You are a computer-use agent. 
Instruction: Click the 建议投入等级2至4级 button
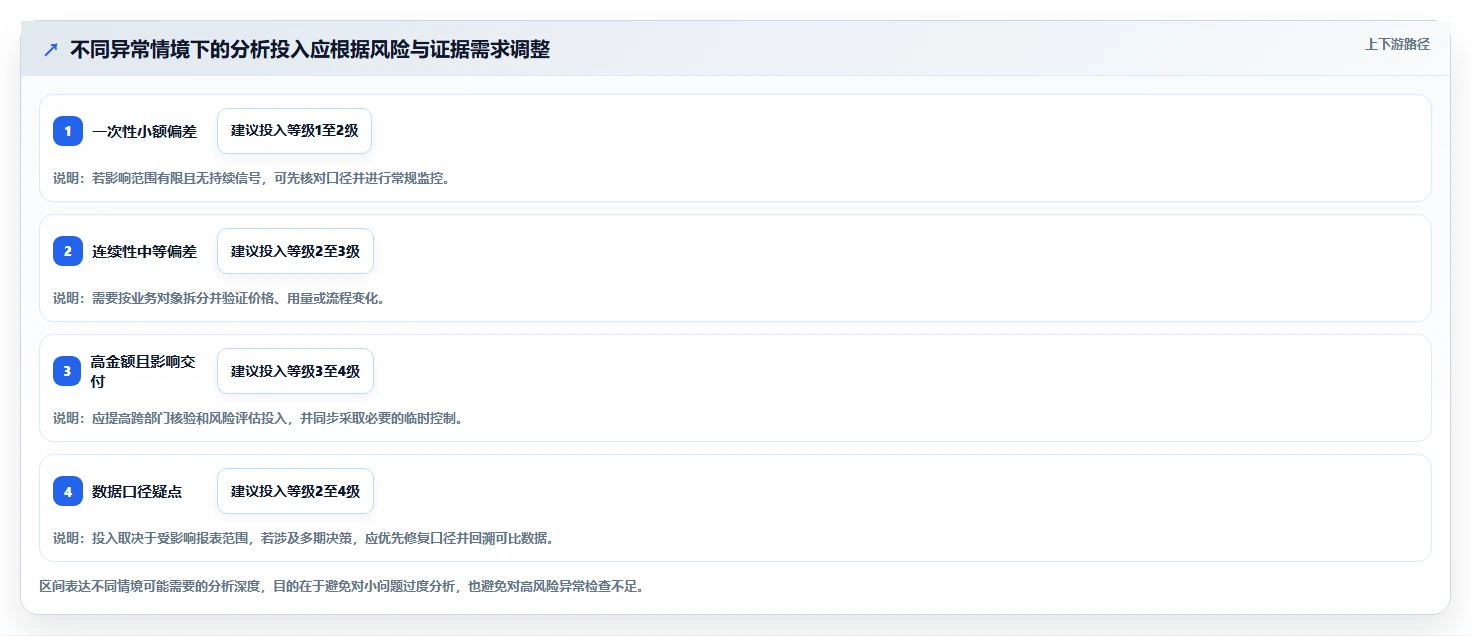click(295, 491)
